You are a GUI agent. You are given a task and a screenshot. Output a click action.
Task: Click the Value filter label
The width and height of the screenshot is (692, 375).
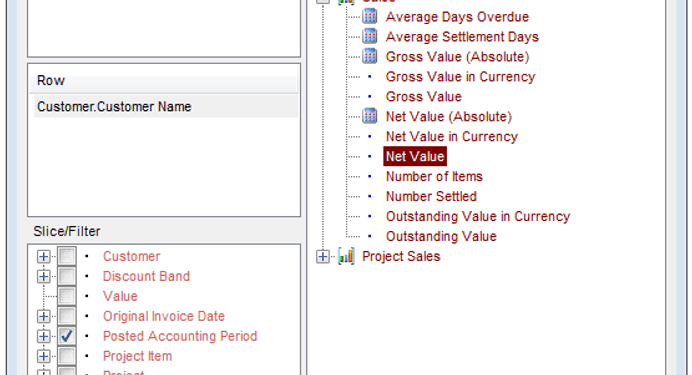coord(120,296)
